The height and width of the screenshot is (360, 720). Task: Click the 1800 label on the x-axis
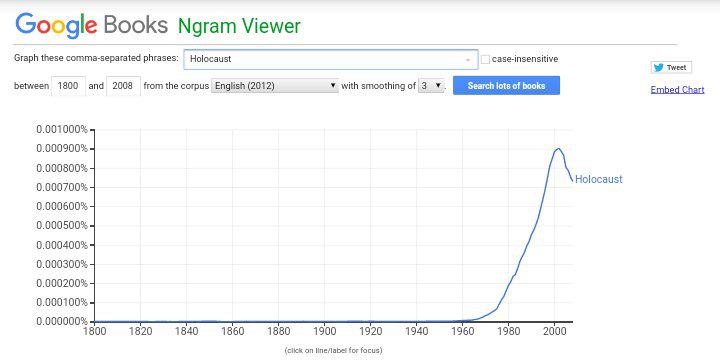tap(95, 331)
